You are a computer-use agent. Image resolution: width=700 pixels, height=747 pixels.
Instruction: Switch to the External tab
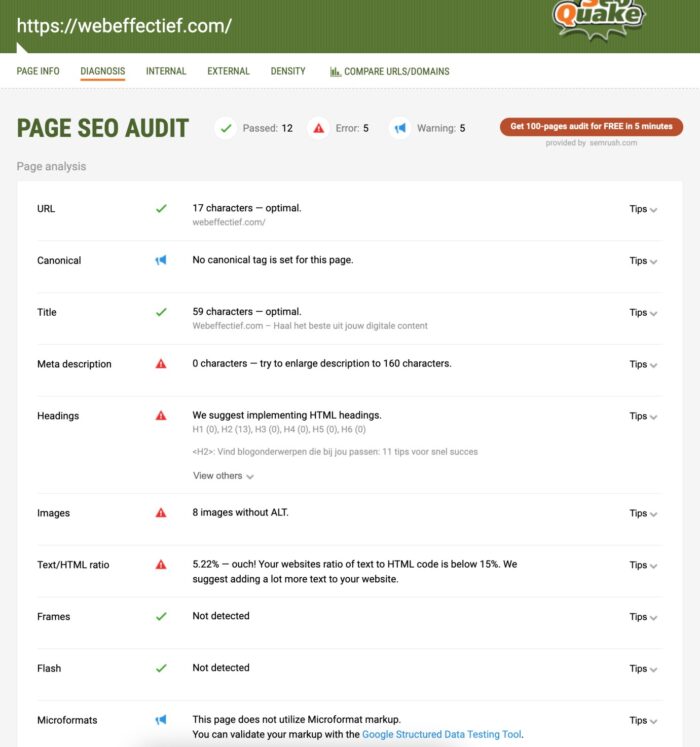click(228, 71)
